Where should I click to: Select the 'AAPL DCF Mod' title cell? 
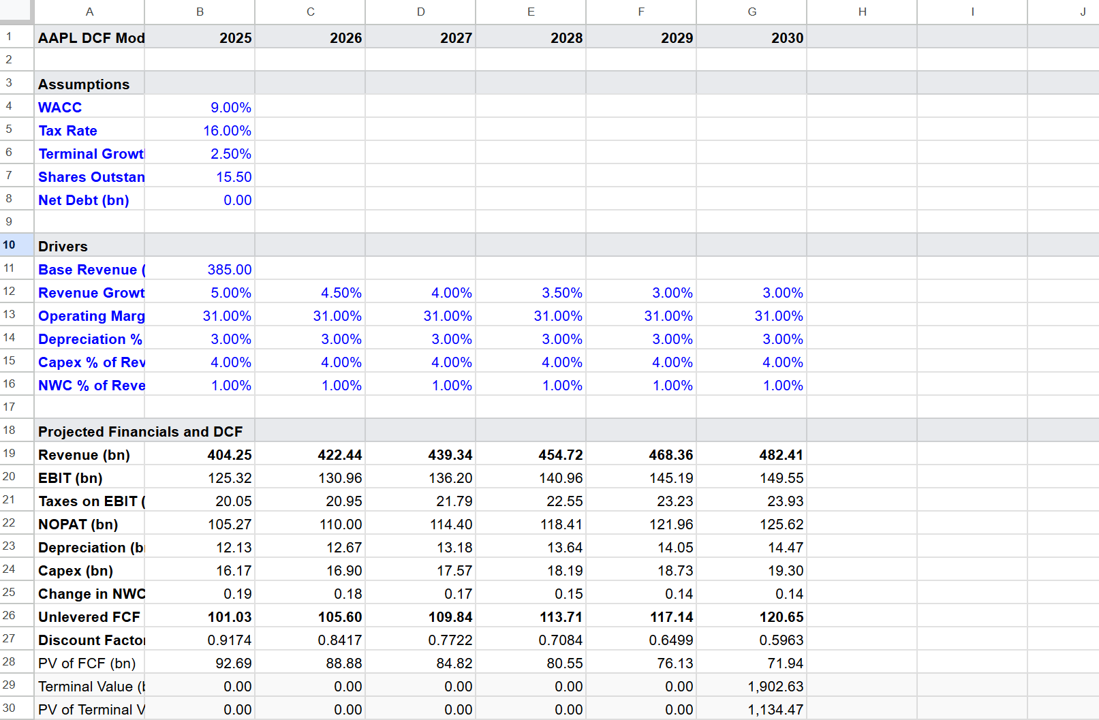coord(90,37)
